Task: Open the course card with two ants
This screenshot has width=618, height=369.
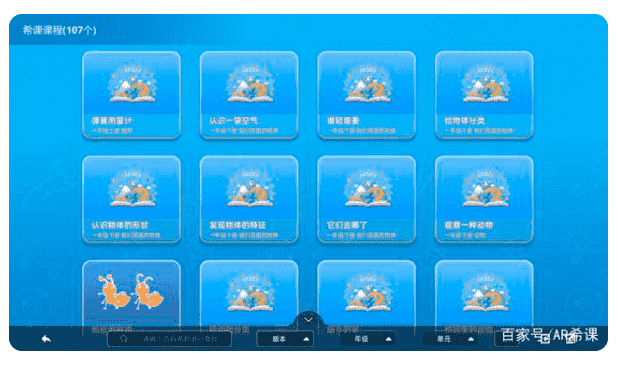Action: [x=132, y=294]
